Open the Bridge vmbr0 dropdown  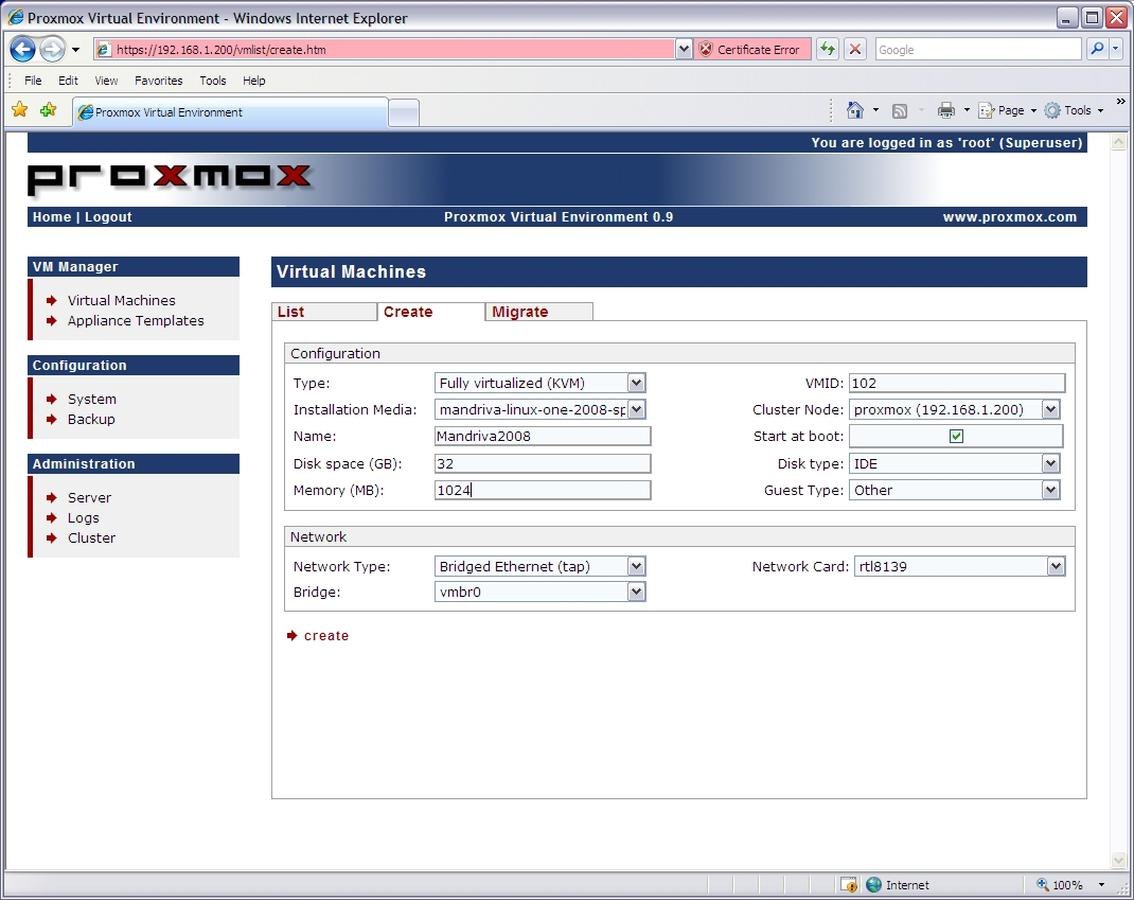tap(540, 592)
